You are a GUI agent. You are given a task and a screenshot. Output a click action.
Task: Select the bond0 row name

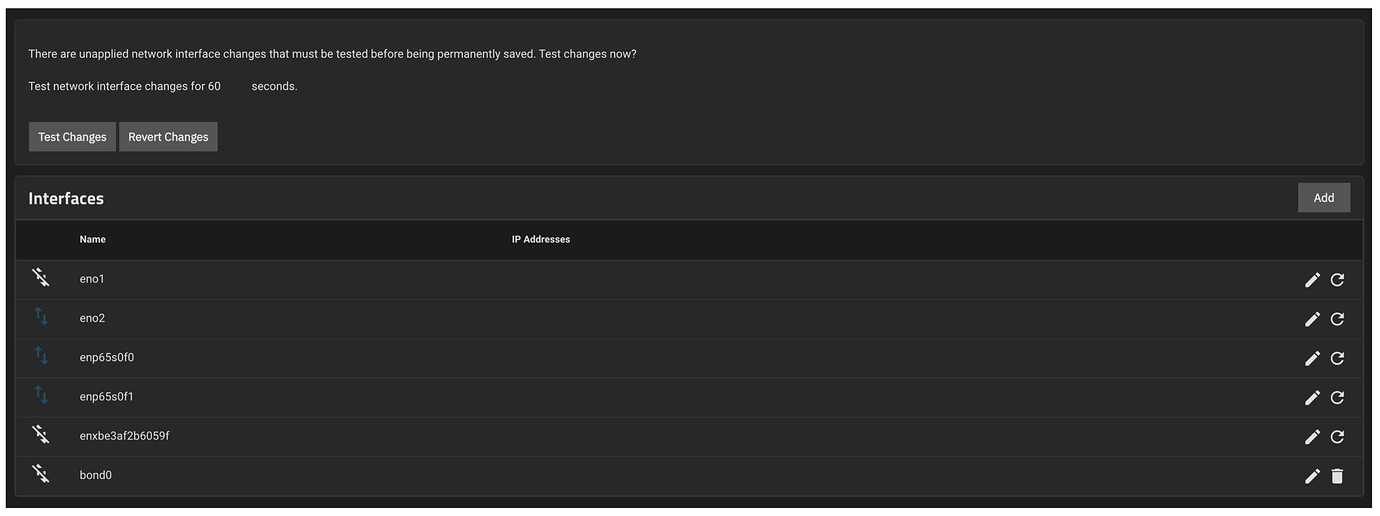click(x=96, y=476)
